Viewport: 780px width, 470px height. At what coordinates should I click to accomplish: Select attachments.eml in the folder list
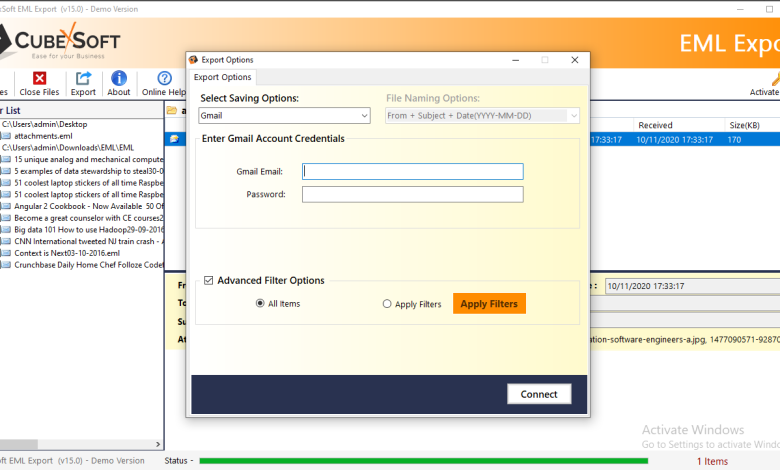point(43,136)
